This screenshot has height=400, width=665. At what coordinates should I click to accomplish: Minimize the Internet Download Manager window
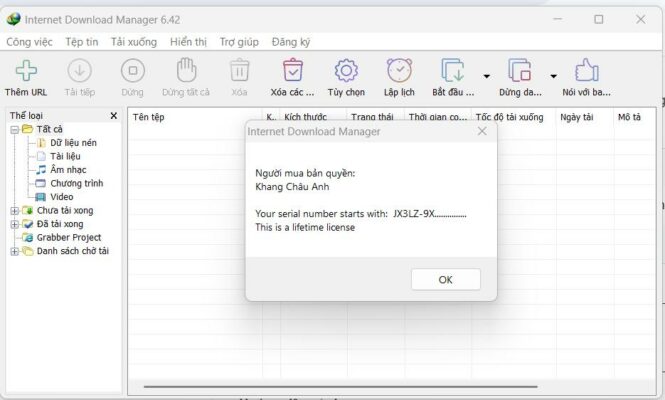[x=557, y=20]
